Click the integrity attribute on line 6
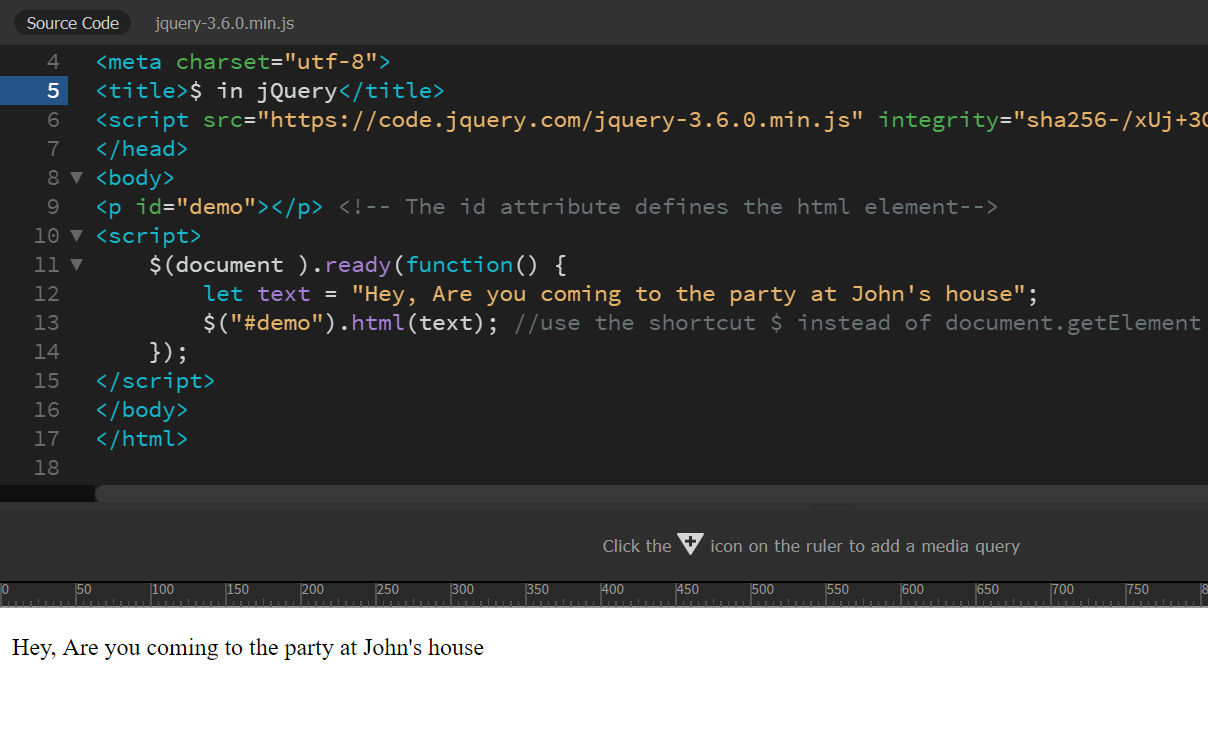1208x736 pixels. click(x=937, y=119)
